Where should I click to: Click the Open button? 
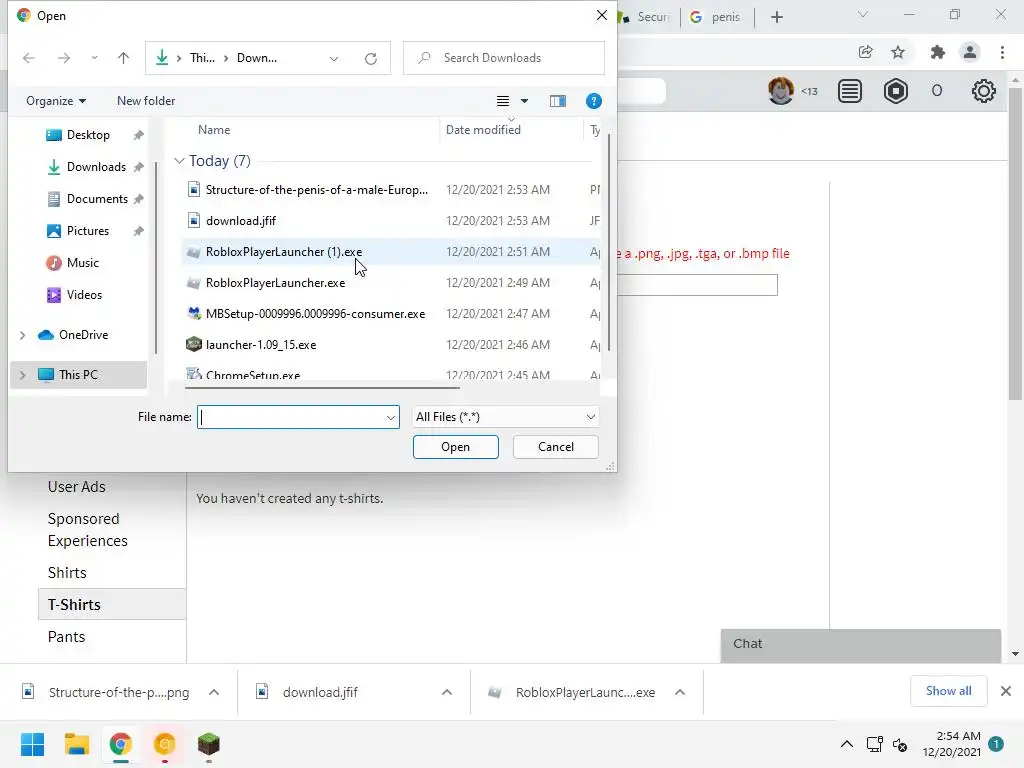click(455, 447)
